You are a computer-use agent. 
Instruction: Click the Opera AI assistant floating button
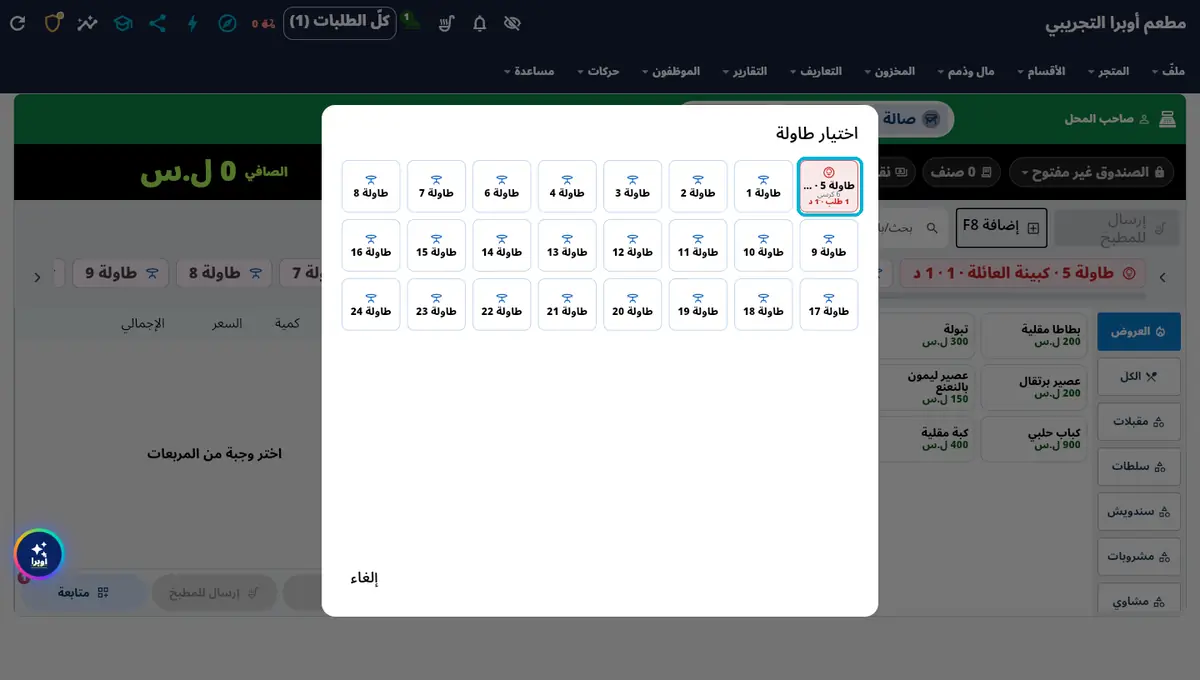tap(39, 554)
